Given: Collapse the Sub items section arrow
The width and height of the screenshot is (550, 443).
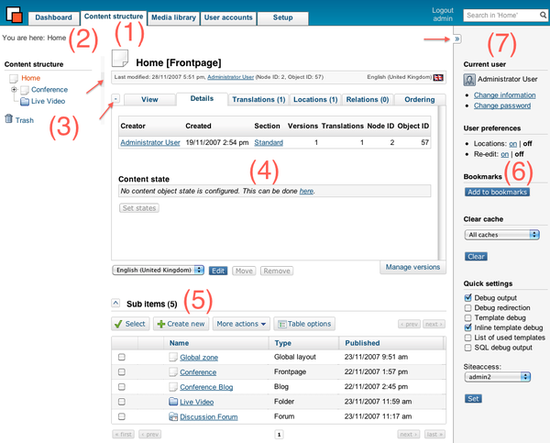Looking at the screenshot, I should (116, 303).
